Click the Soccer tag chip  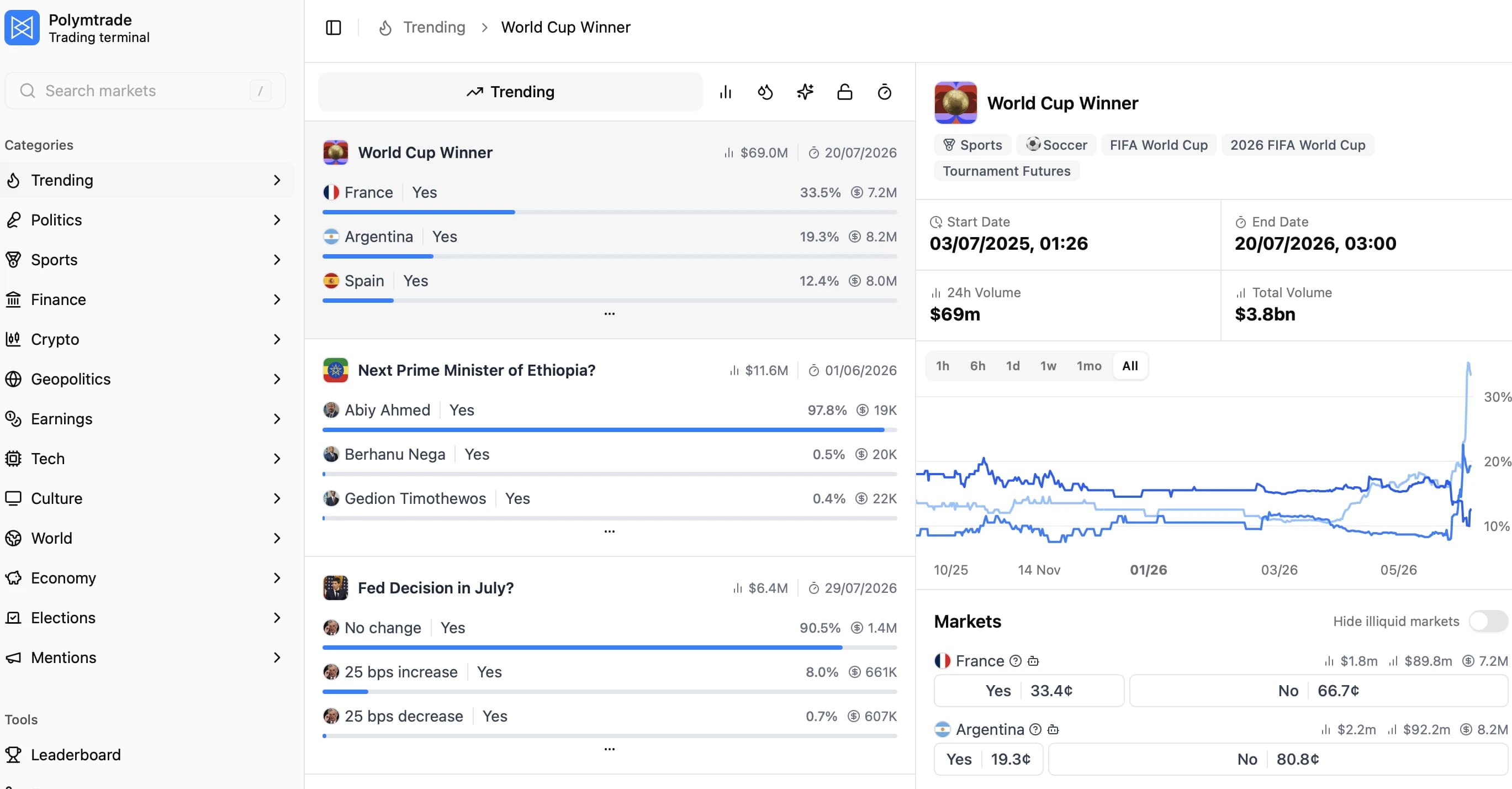1056,145
